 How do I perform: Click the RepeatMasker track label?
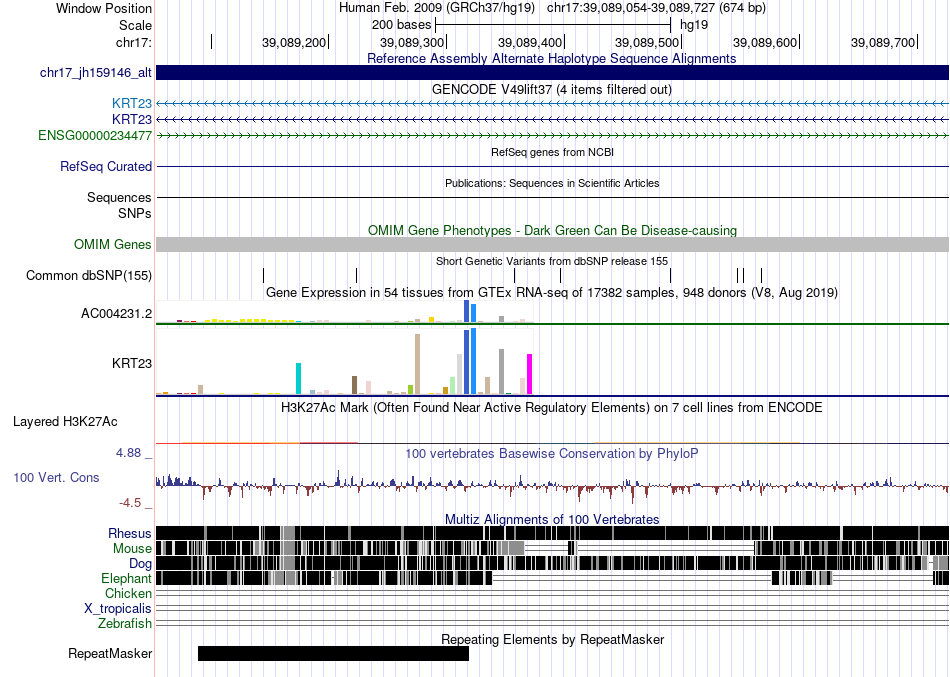click(x=110, y=654)
